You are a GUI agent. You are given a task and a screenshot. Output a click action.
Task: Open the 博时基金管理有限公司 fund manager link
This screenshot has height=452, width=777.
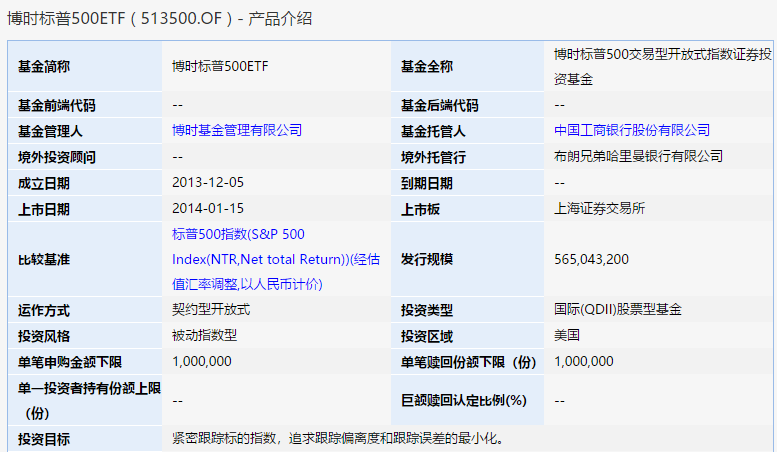[237, 130]
